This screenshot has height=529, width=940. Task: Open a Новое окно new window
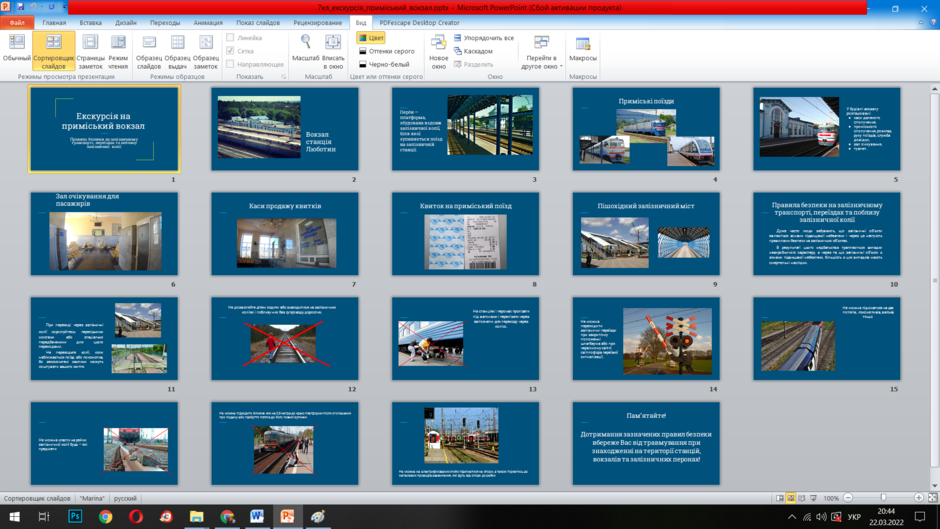click(438, 51)
